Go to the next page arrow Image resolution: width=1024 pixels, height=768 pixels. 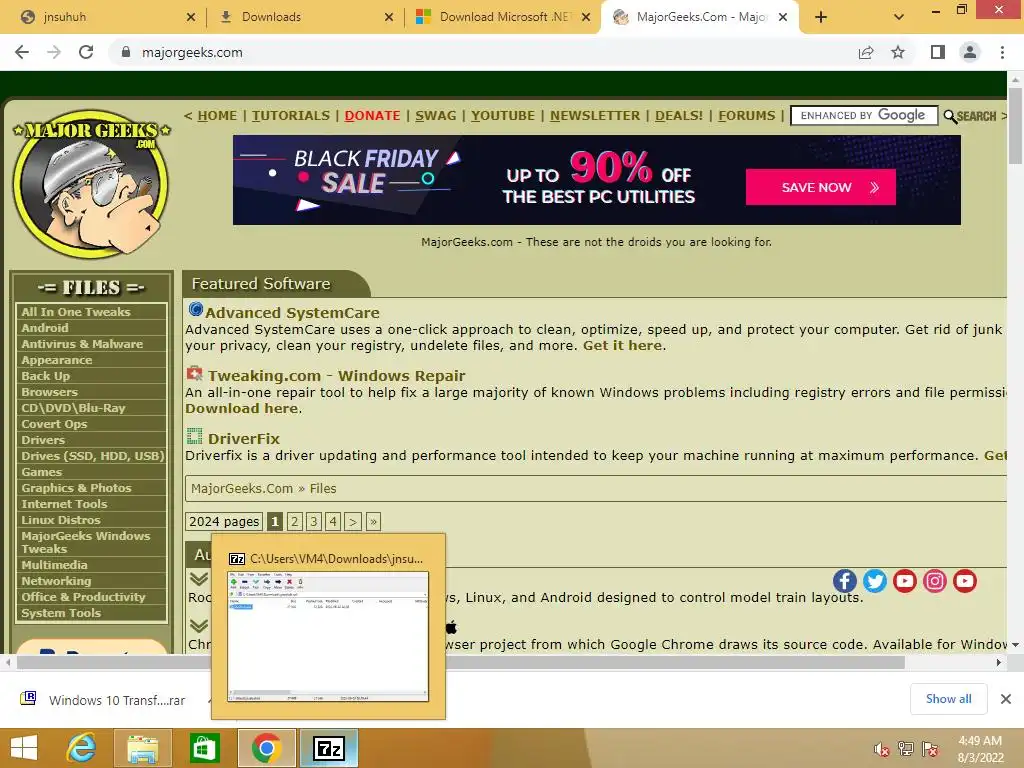[353, 521]
